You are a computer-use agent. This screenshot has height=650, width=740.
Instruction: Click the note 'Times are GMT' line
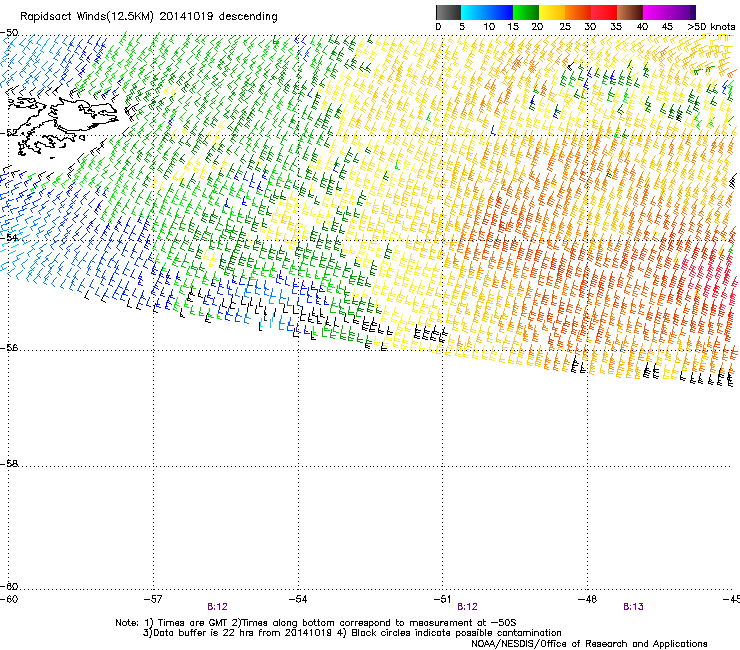(316, 623)
